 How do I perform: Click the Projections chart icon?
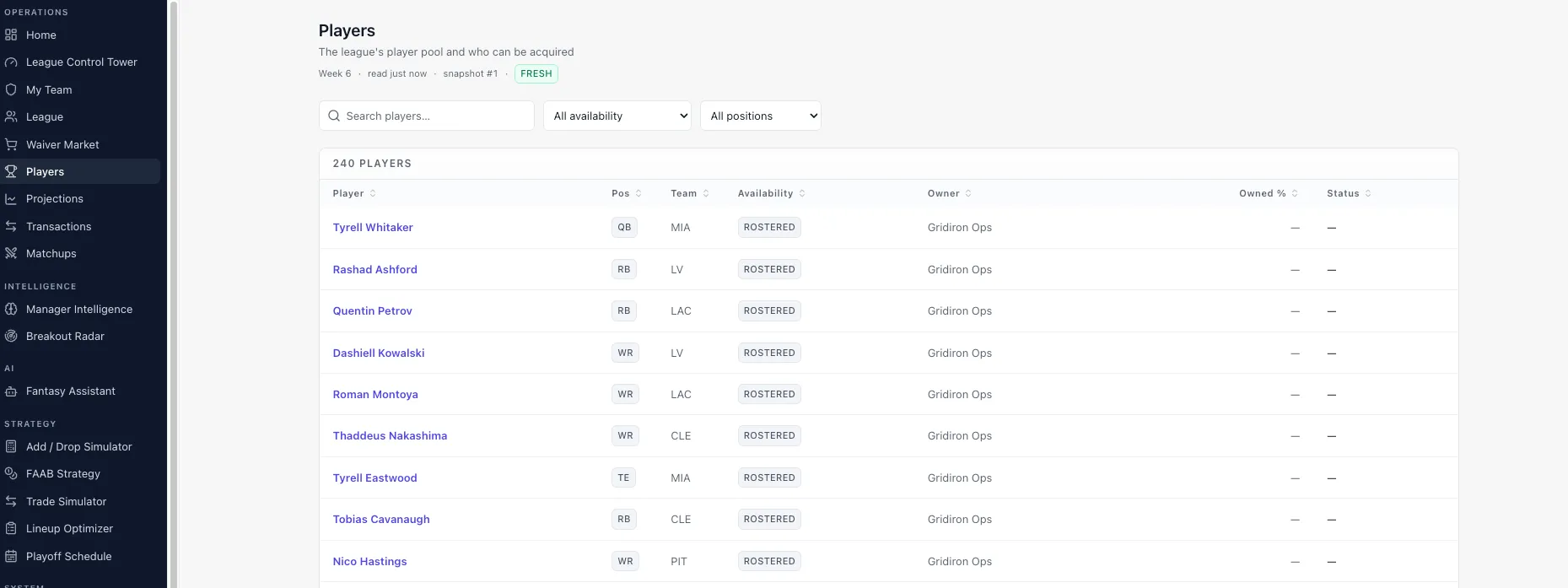click(11, 199)
